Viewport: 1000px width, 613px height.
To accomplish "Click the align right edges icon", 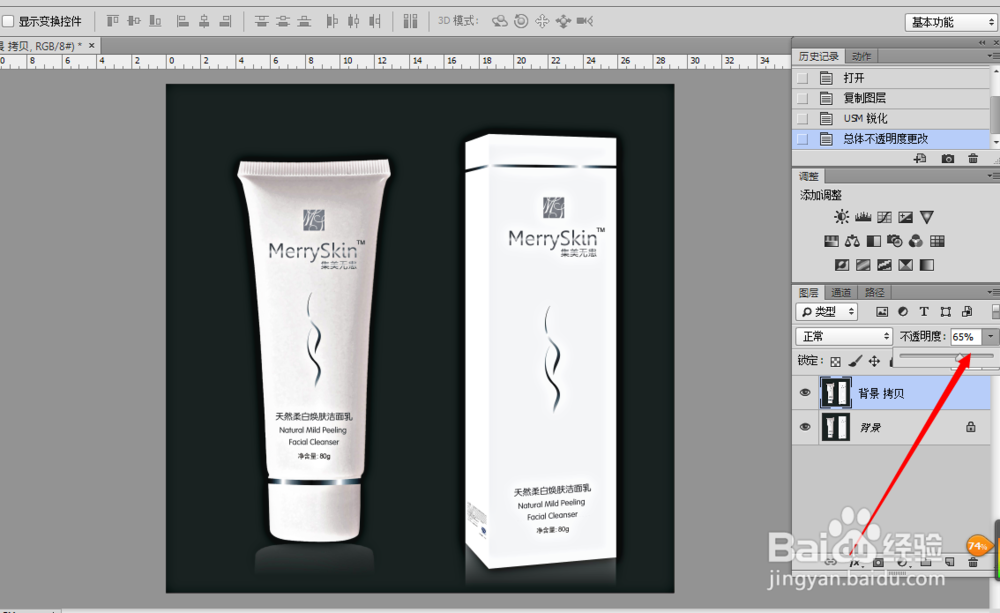I will (225, 22).
